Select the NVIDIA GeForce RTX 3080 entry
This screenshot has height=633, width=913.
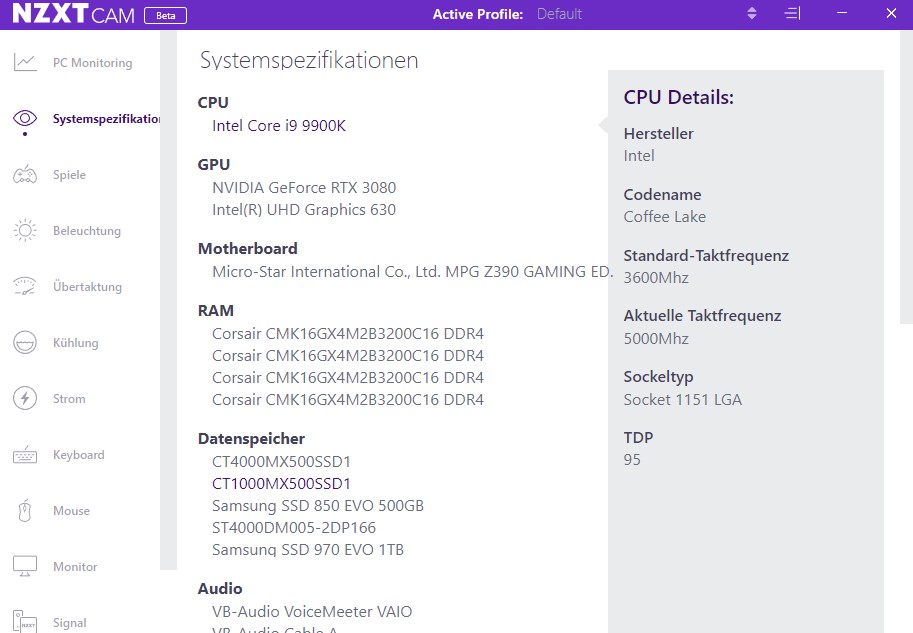[x=302, y=187]
